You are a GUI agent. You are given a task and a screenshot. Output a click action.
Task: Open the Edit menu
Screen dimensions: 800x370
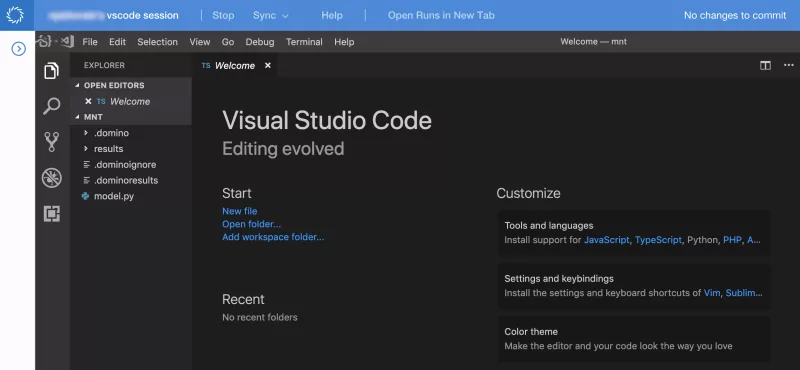click(x=117, y=42)
